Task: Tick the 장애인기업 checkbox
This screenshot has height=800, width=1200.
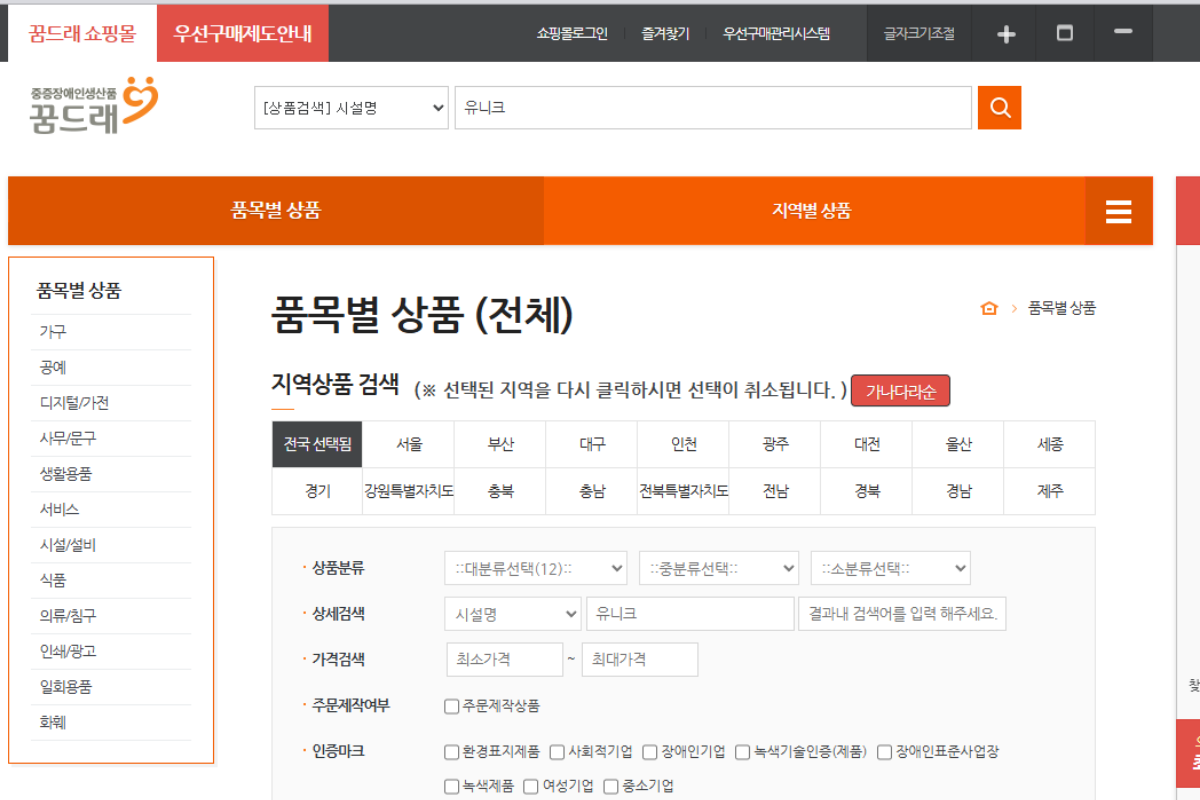Action: pos(650,752)
